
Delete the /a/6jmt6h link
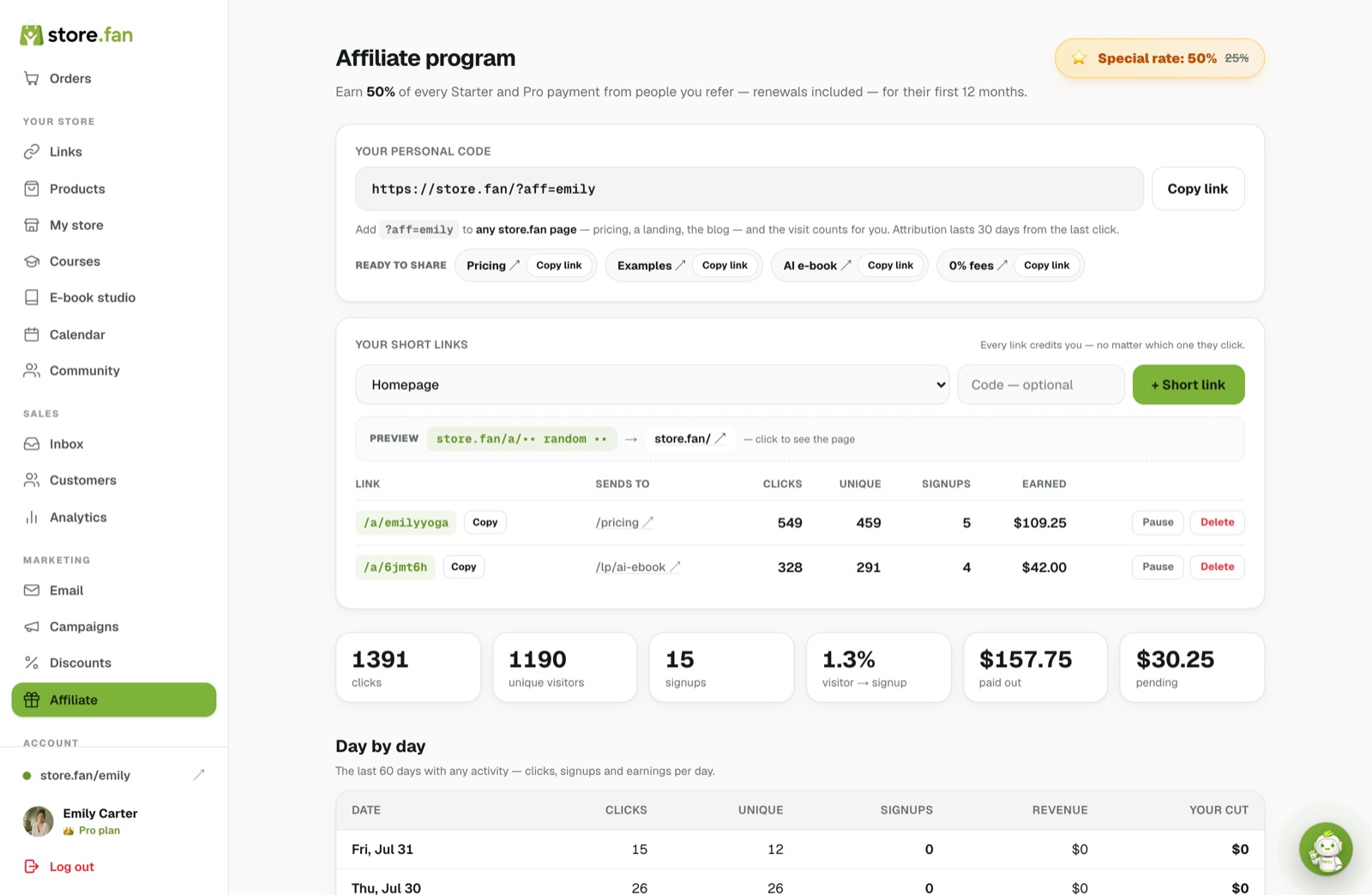pos(1217,568)
